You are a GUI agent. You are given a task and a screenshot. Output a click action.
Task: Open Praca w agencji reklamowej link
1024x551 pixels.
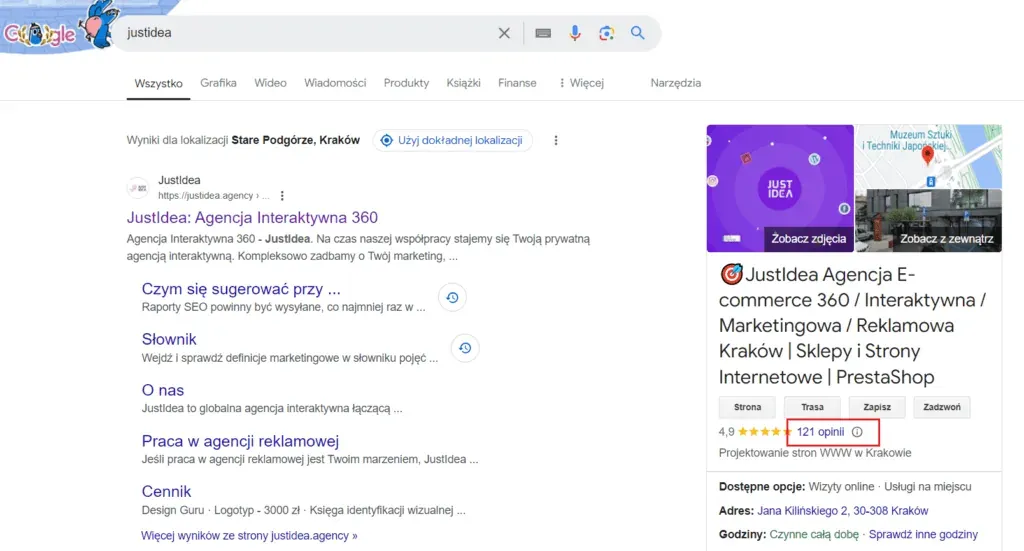(x=240, y=441)
